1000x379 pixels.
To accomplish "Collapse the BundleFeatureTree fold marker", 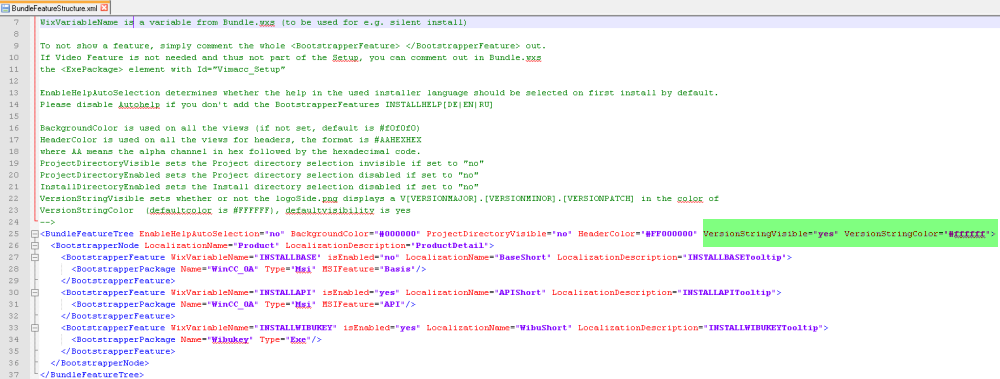I will tap(34, 234).
